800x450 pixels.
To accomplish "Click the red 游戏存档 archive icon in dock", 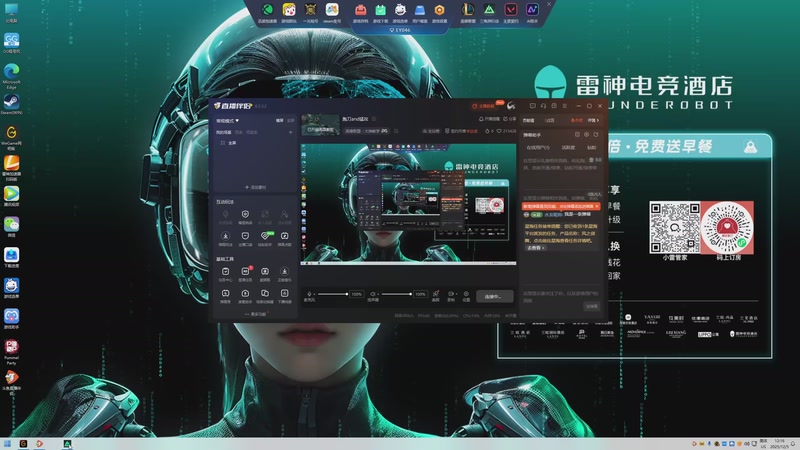I will (x=360, y=9).
